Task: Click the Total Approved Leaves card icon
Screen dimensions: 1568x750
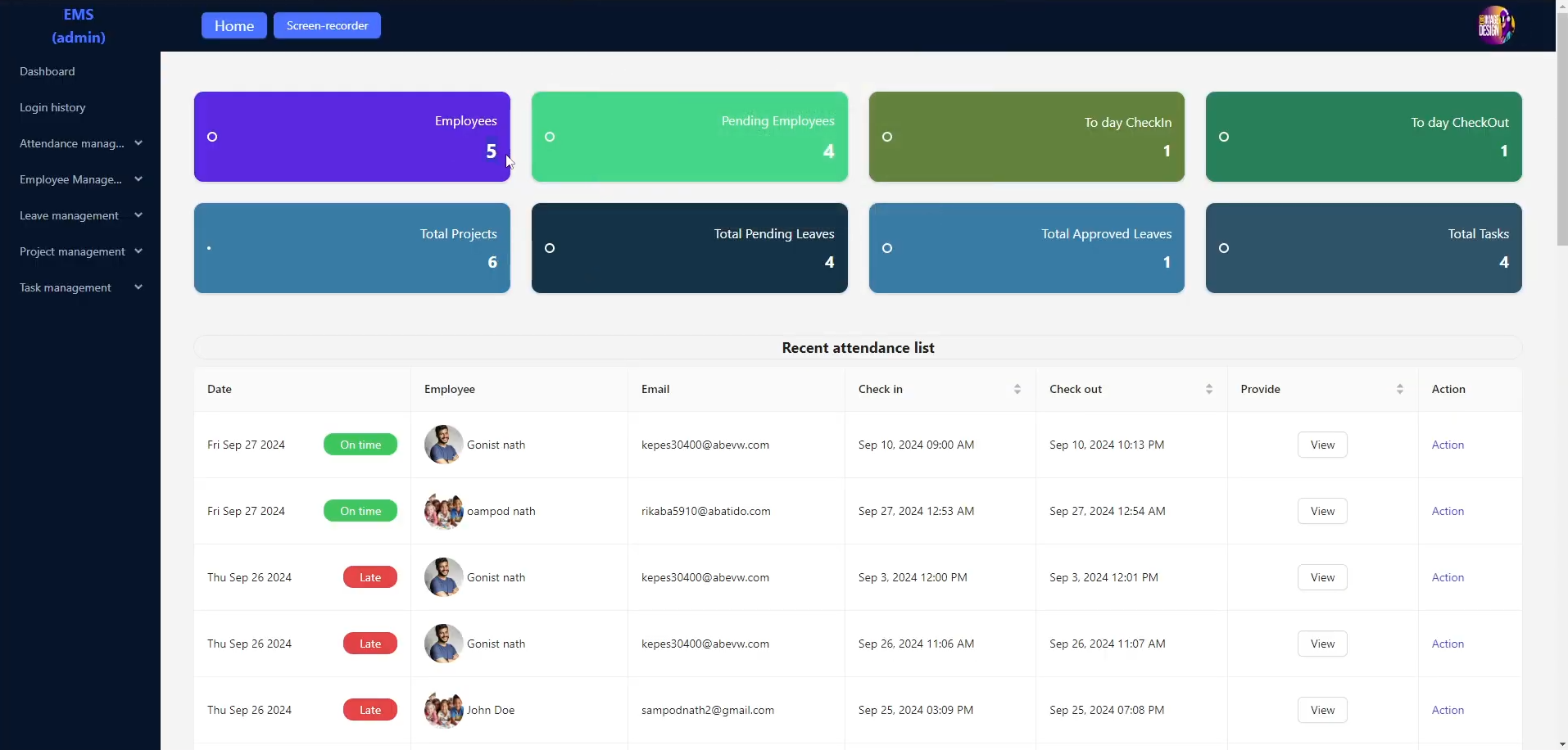Action: click(888, 248)
